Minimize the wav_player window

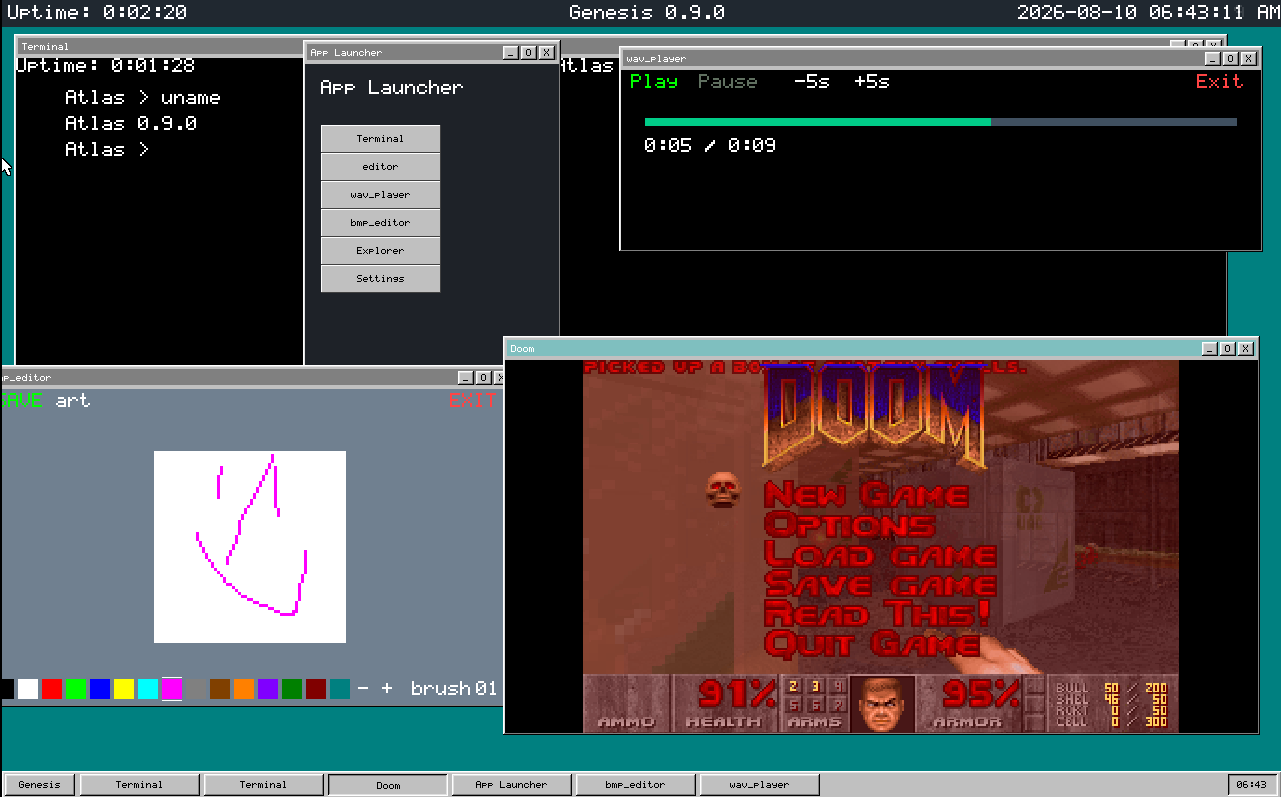1213,59
